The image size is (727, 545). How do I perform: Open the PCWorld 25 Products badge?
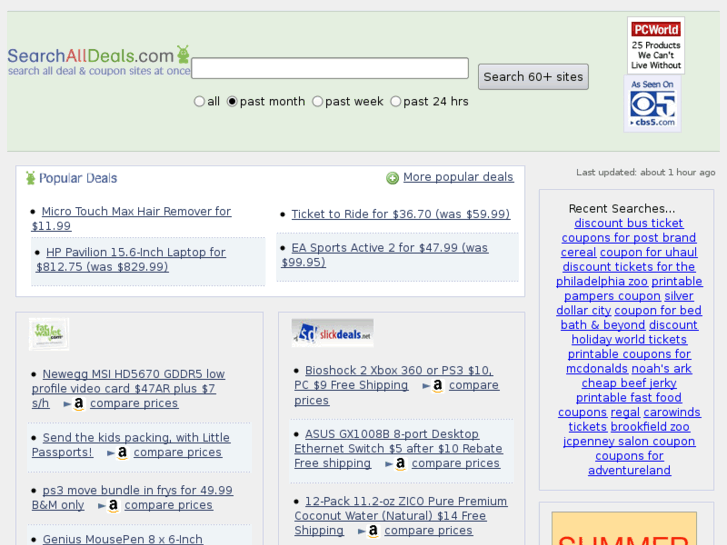[x=656, y=45]
